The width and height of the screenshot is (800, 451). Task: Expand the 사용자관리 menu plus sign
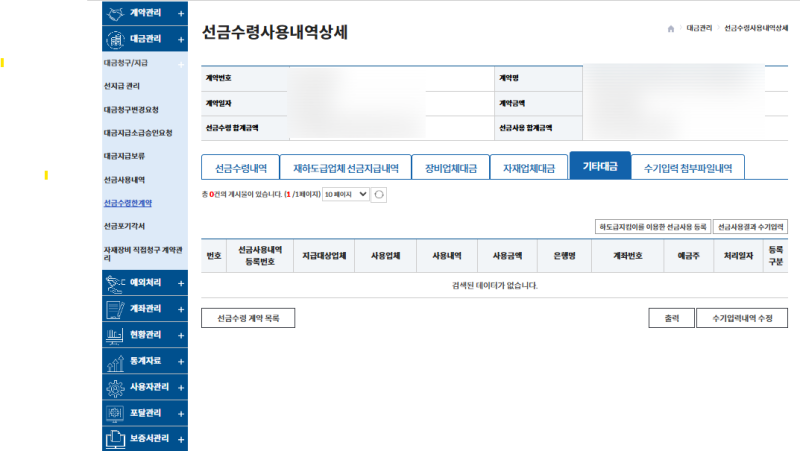[x=181, y=388]
